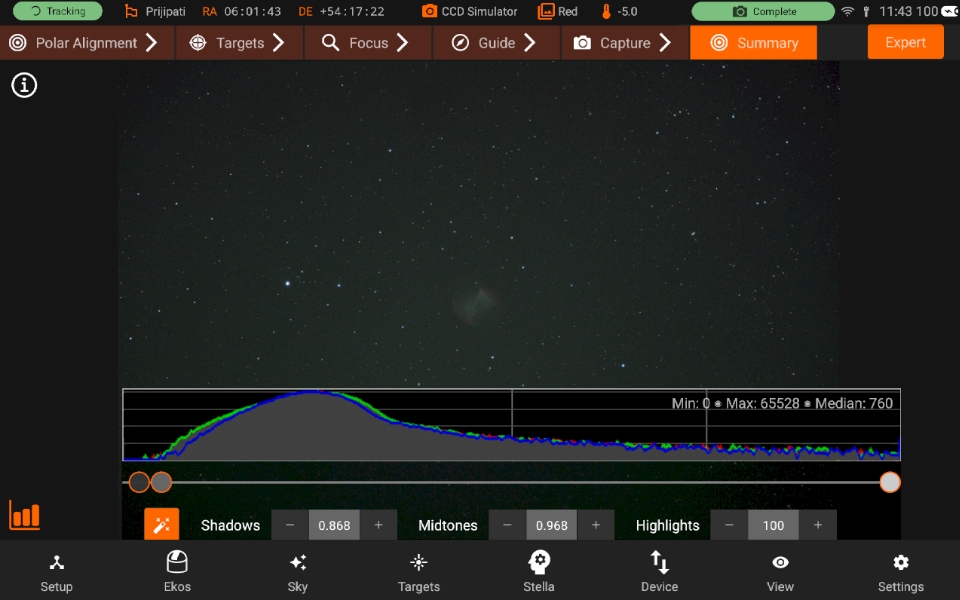Open the Setup section in bottom bar
Viewport: 960px width, 600px height.
tap(56, 572)
